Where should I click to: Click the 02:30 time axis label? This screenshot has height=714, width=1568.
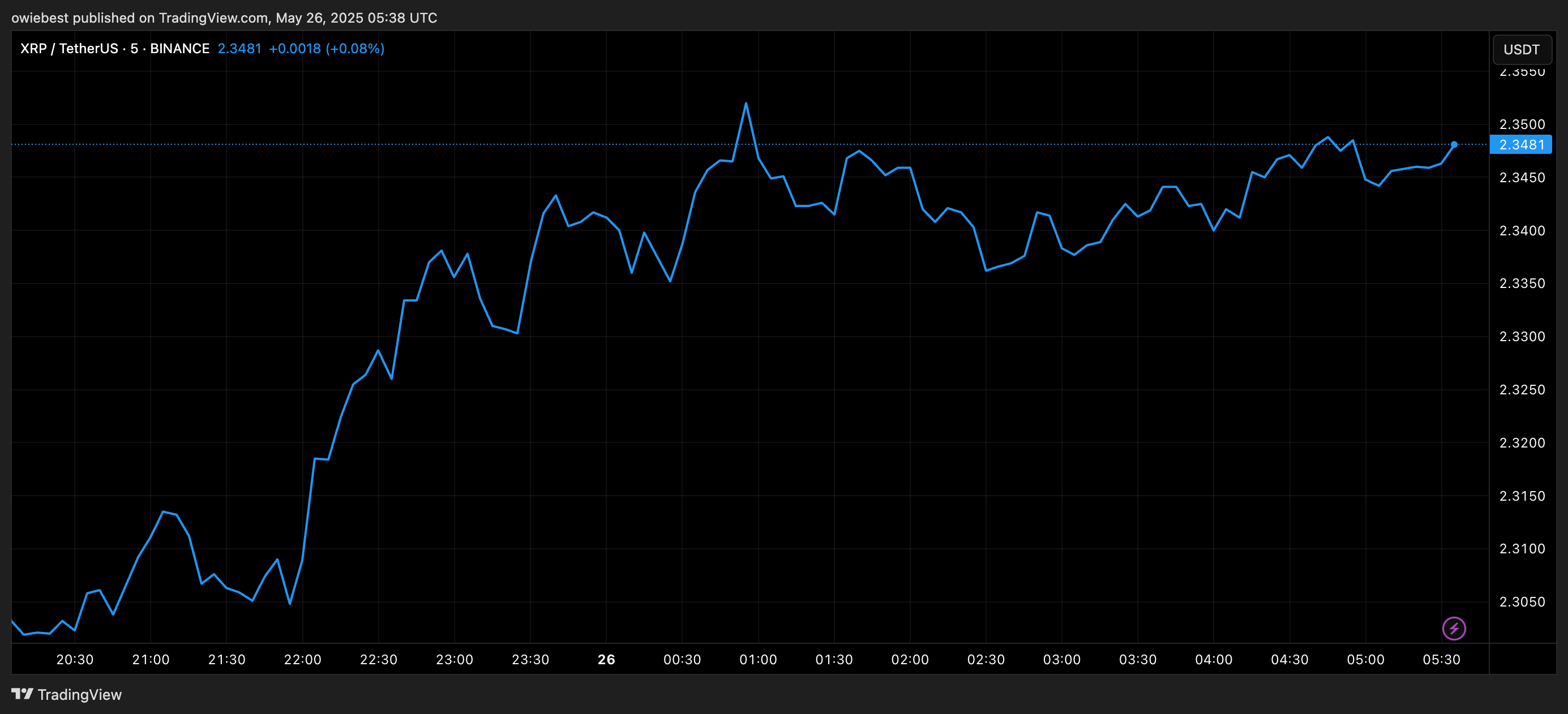tap(986, 660)
